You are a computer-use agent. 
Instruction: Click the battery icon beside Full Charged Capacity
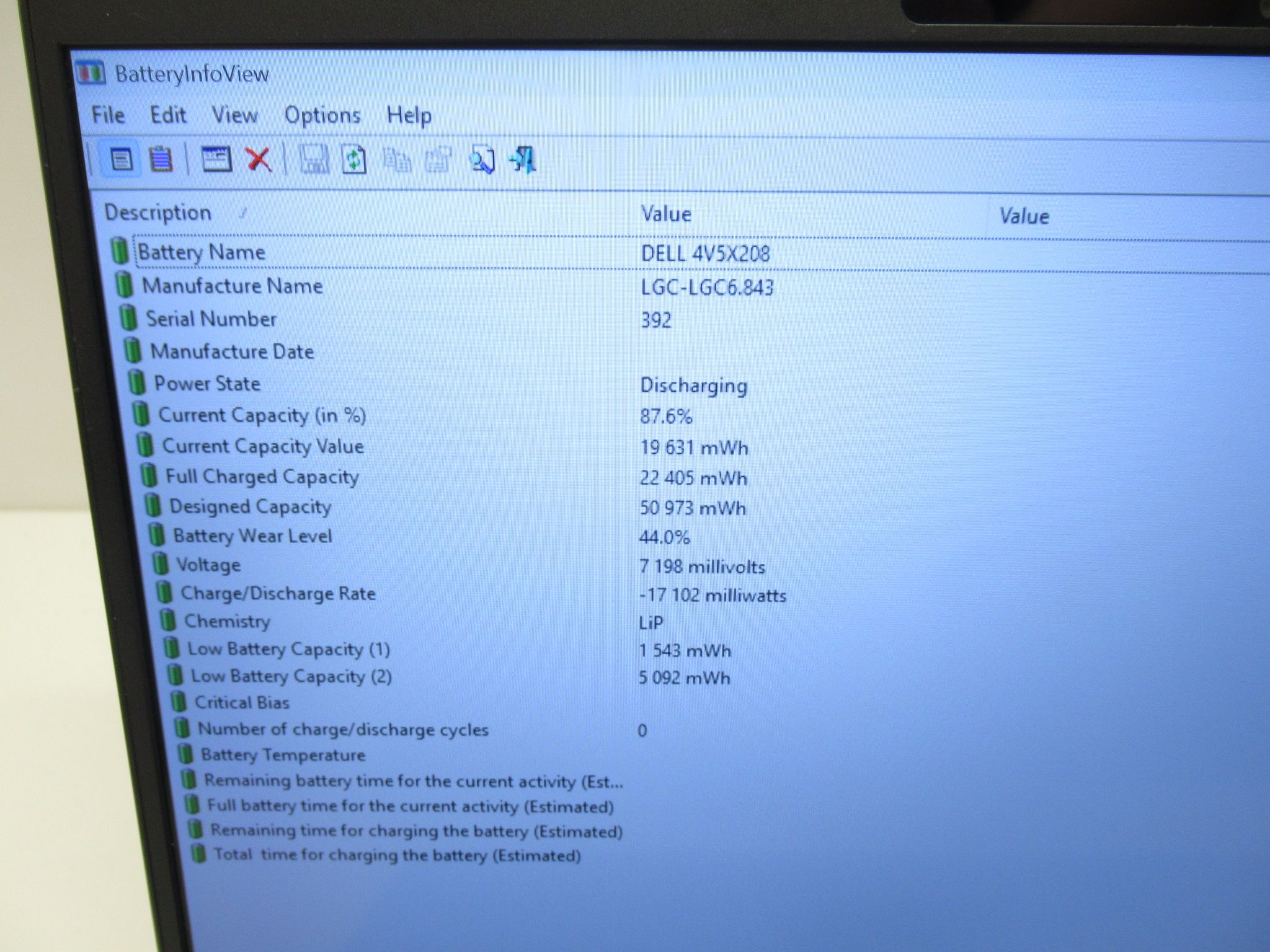(x=149, y=475)
